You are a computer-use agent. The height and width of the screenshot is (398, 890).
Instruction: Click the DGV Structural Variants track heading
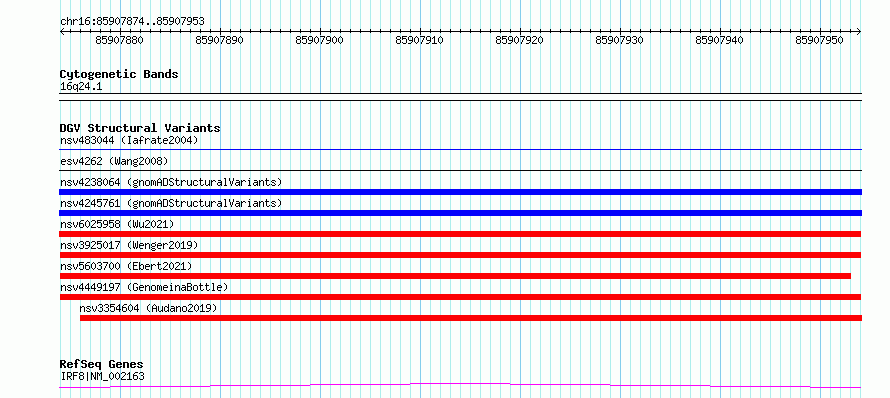click(x=140, y=128)
